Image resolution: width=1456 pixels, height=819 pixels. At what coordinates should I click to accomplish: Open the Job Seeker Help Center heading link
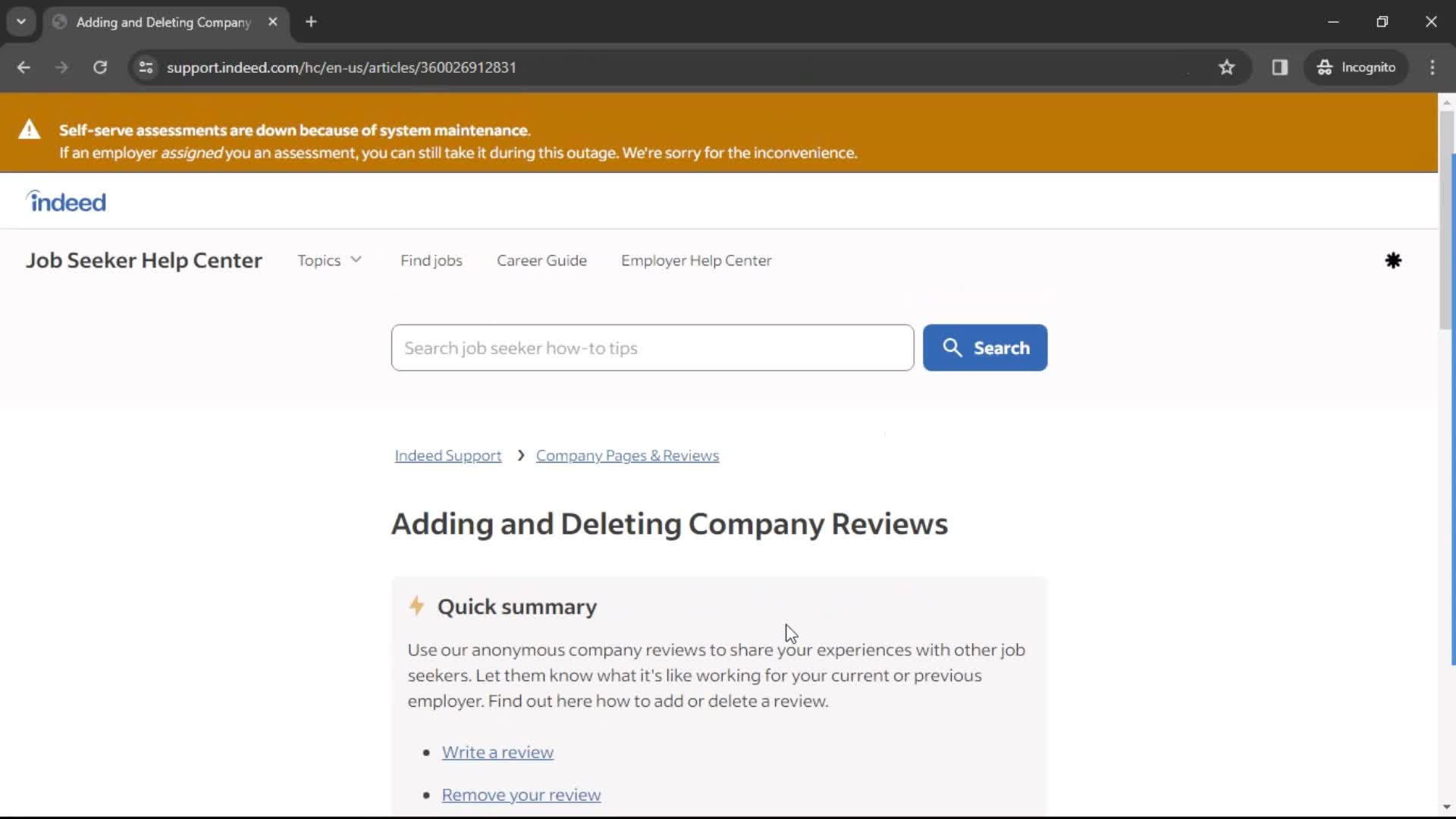point(144,260)
